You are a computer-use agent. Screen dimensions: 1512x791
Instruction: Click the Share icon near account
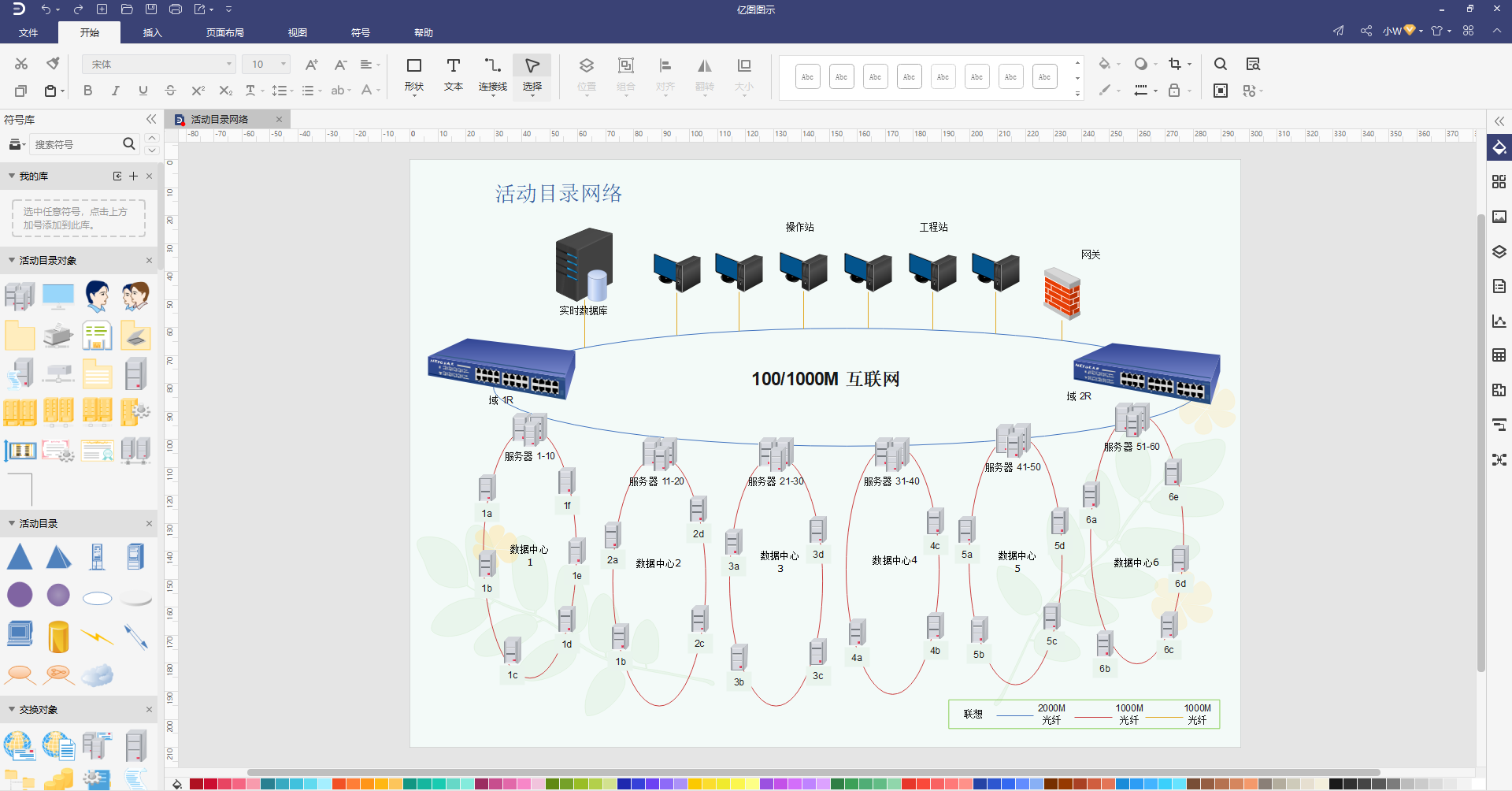(x=1366, y=31)
